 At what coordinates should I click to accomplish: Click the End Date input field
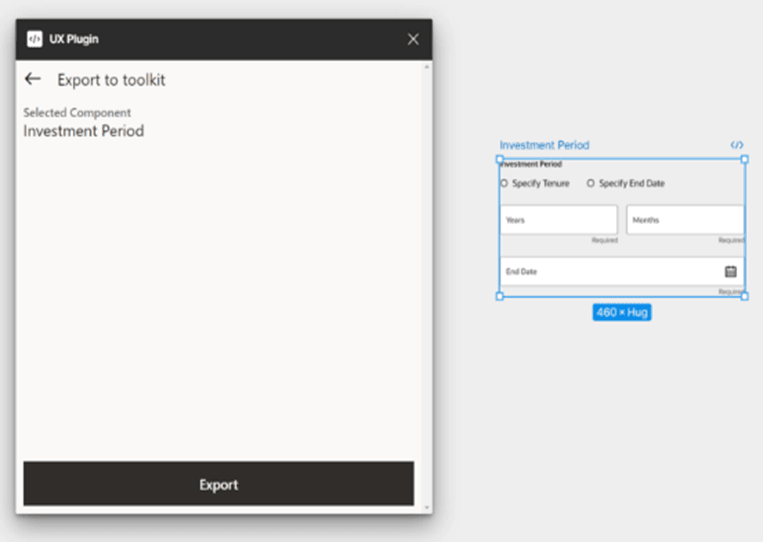[x=622, y=271]
